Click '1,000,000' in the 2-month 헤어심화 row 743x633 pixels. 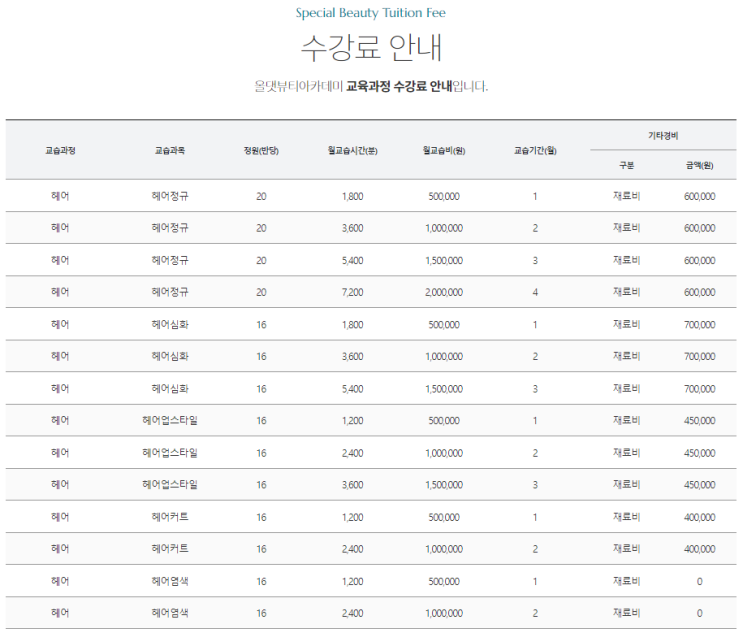(444, 357)
